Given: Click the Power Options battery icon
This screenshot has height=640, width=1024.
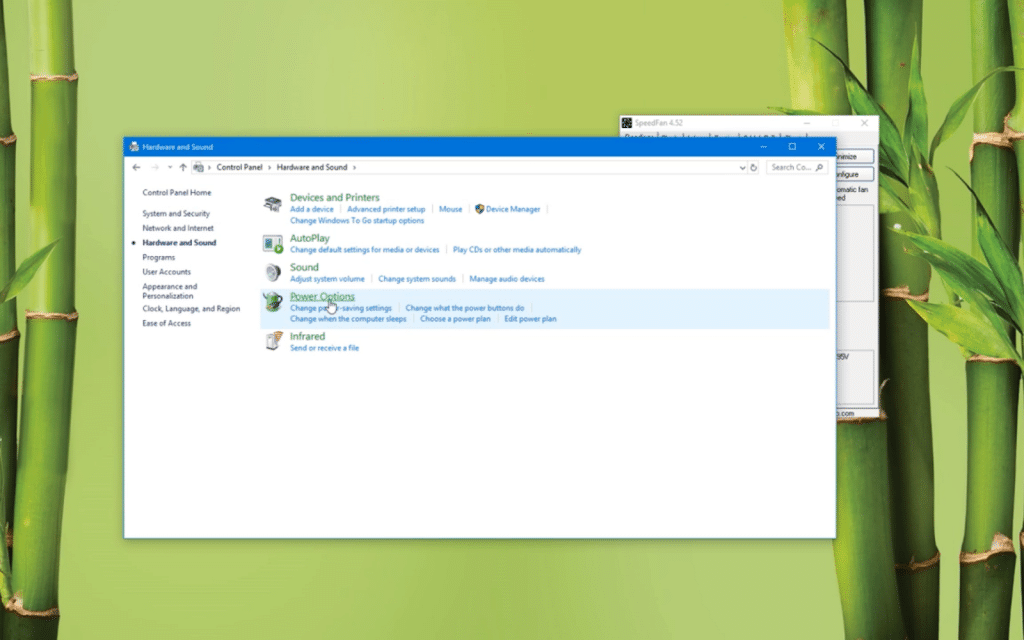Looking at the screenshot, I should 272,302.
